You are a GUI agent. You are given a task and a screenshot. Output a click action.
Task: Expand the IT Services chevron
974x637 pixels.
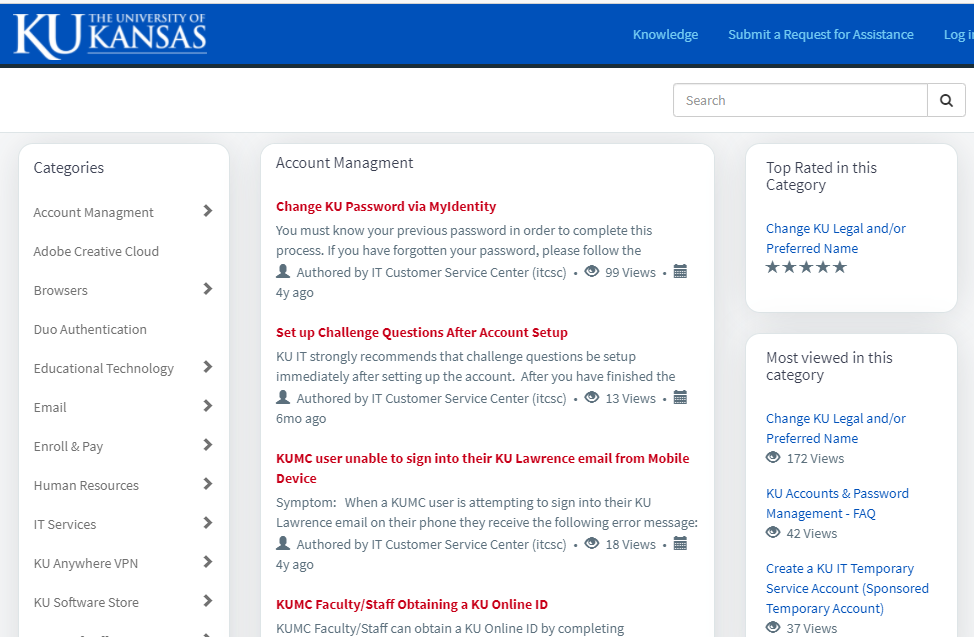[x=208, y=523]
